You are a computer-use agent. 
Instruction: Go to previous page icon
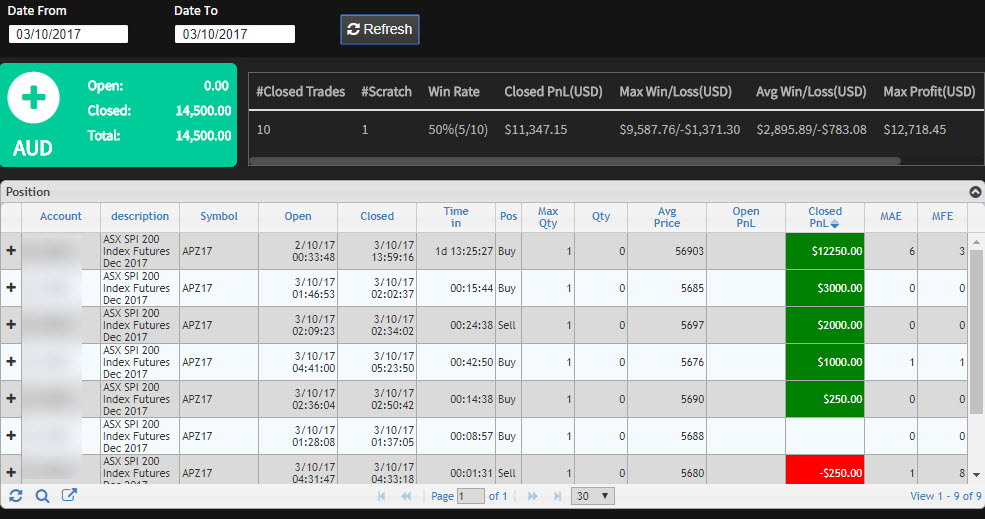point(406,496)
